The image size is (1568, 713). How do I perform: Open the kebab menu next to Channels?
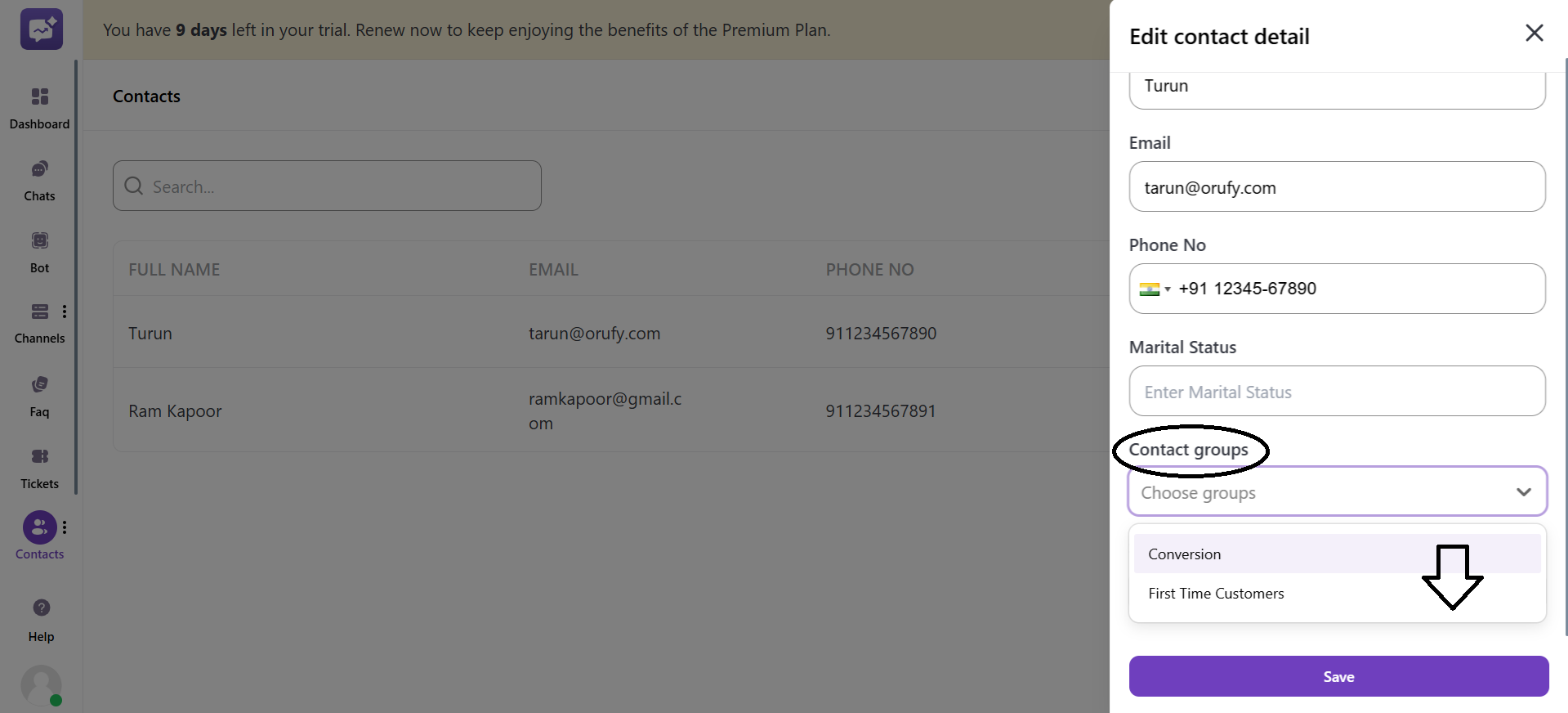65,312
